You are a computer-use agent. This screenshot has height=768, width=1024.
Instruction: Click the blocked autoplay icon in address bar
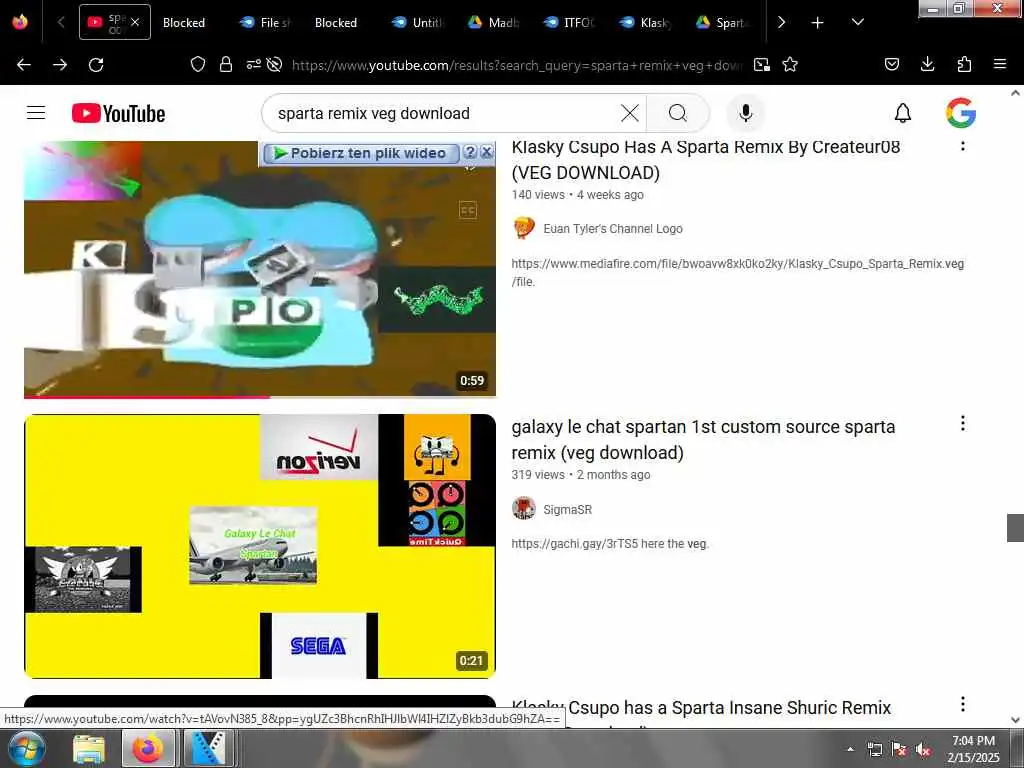click(275, 64)
